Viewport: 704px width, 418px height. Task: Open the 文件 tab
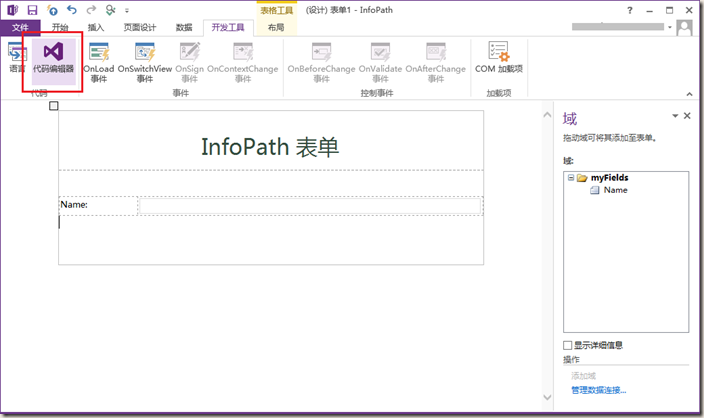[20, 27]
